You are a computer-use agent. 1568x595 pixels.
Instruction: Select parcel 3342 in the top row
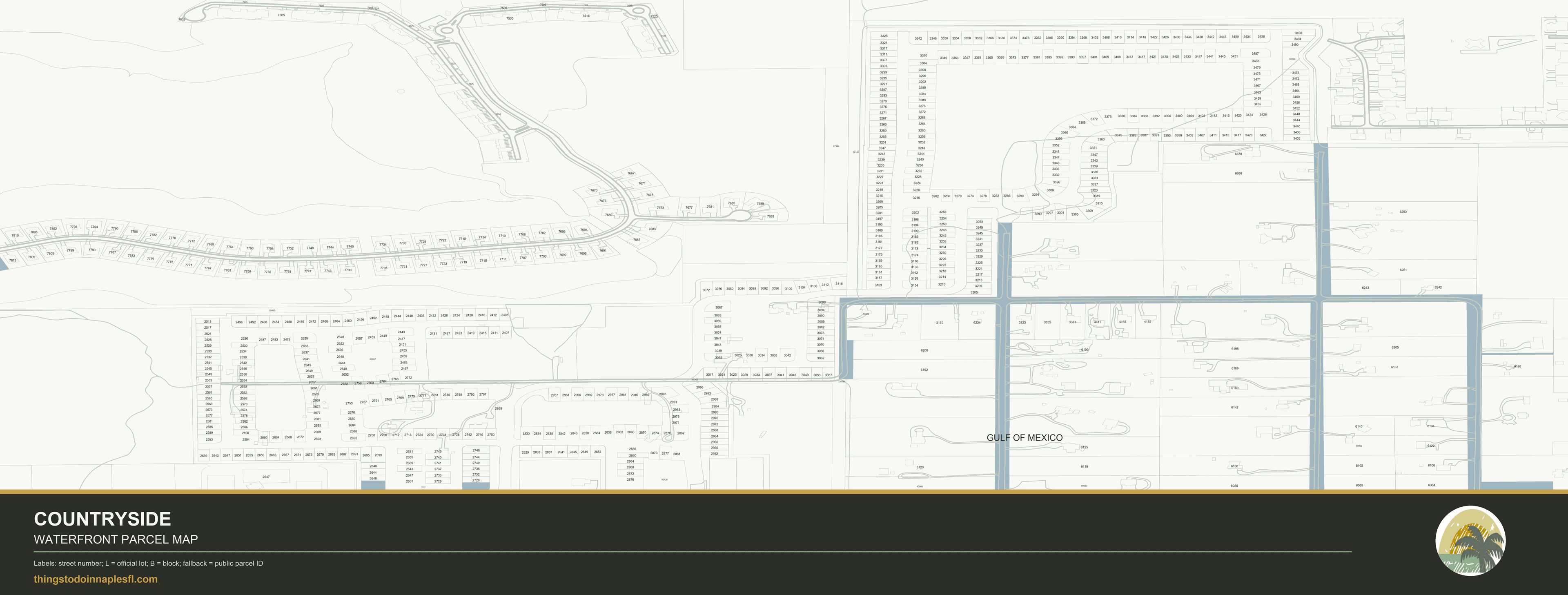point(918,39)
